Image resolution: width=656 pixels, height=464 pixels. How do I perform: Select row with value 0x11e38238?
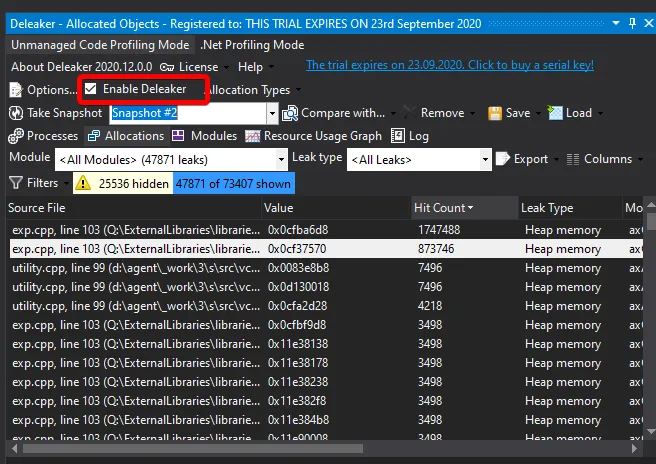pos(326,382)
